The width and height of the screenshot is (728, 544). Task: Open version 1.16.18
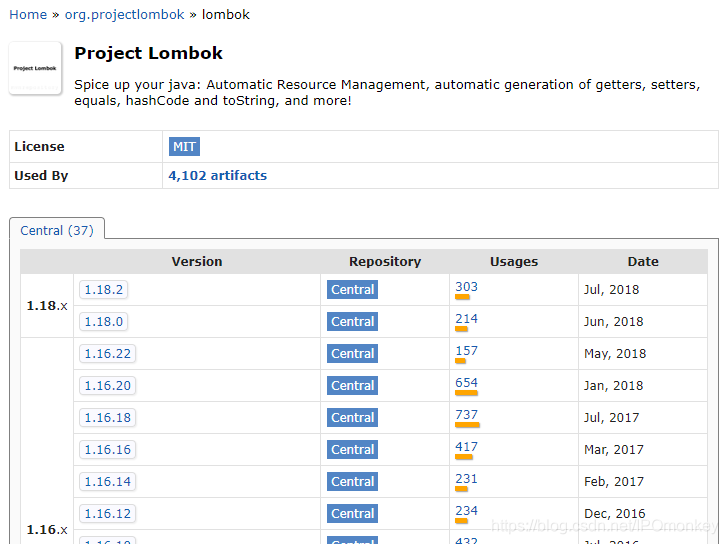tap(108, 418)
